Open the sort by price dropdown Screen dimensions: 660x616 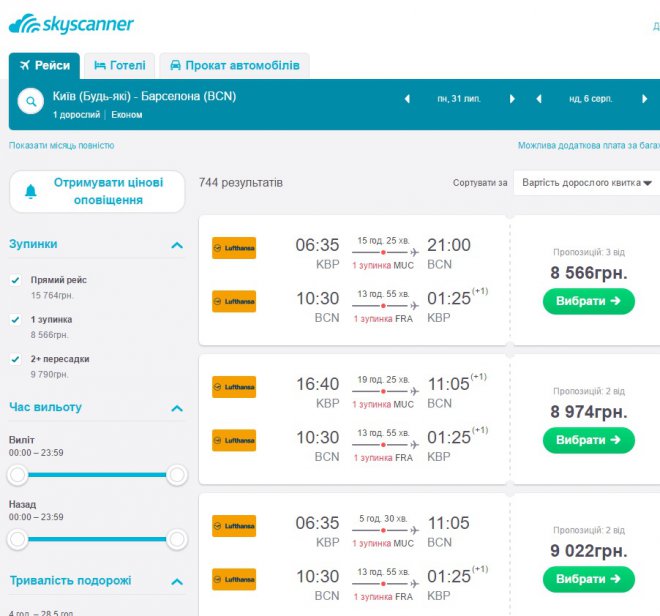(587, 183)
